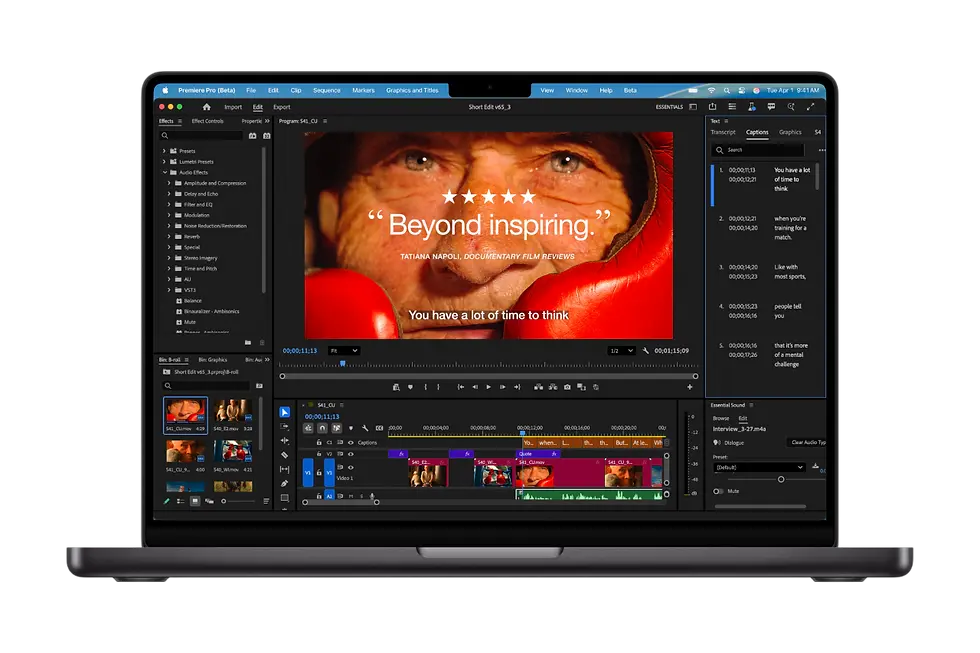Open the Fit zoom level dropdown
The image size is (980, 653).
(344, 351)
